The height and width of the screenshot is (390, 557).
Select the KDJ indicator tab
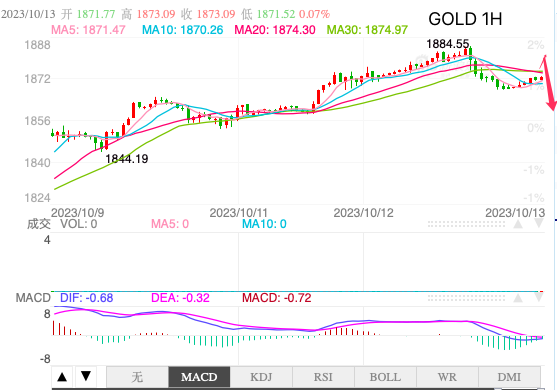pyautogui.click(x=261, y=377)
